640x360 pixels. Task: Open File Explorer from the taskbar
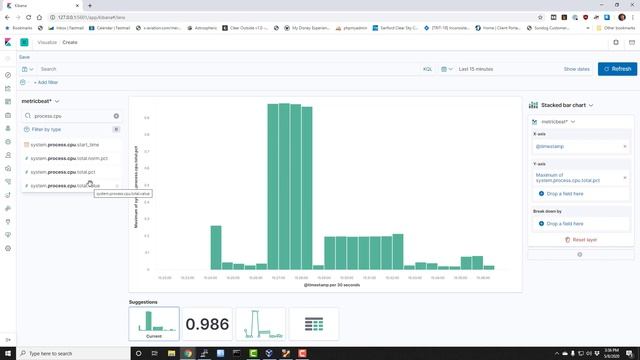pyautogui.click(x=171, y=353)
